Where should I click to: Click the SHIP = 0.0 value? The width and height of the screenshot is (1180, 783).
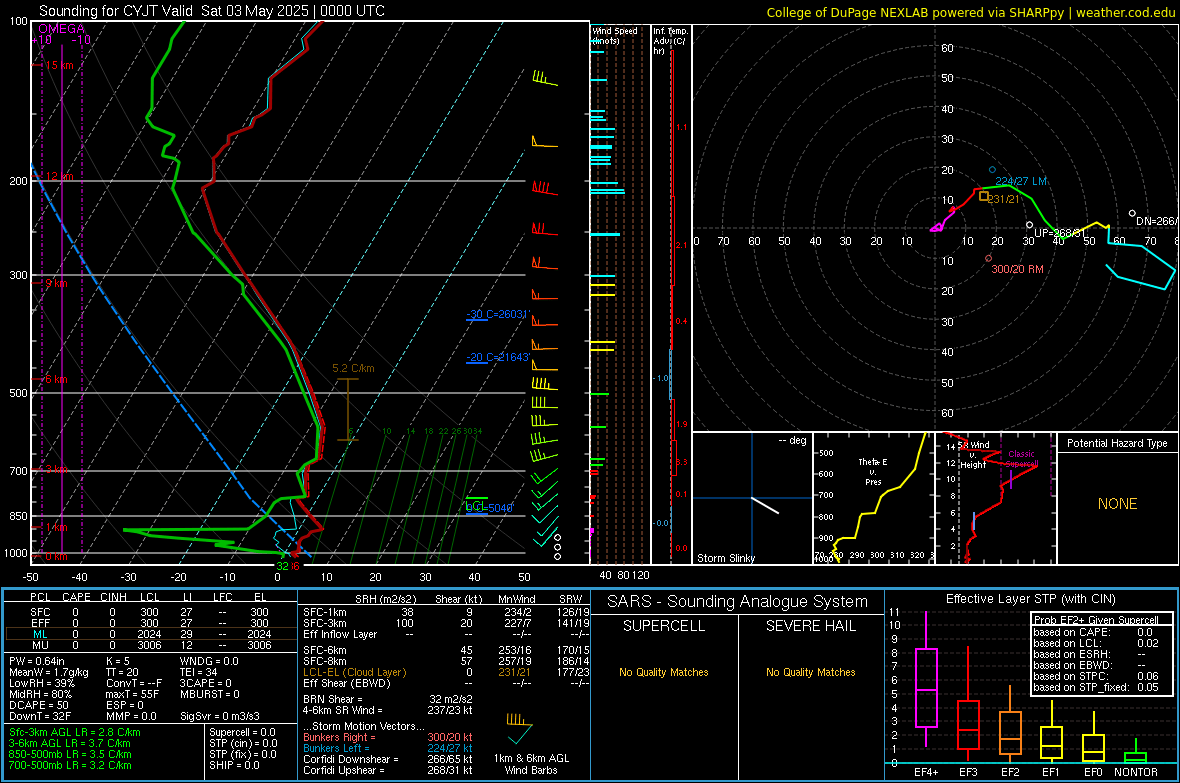click(234, 765)
